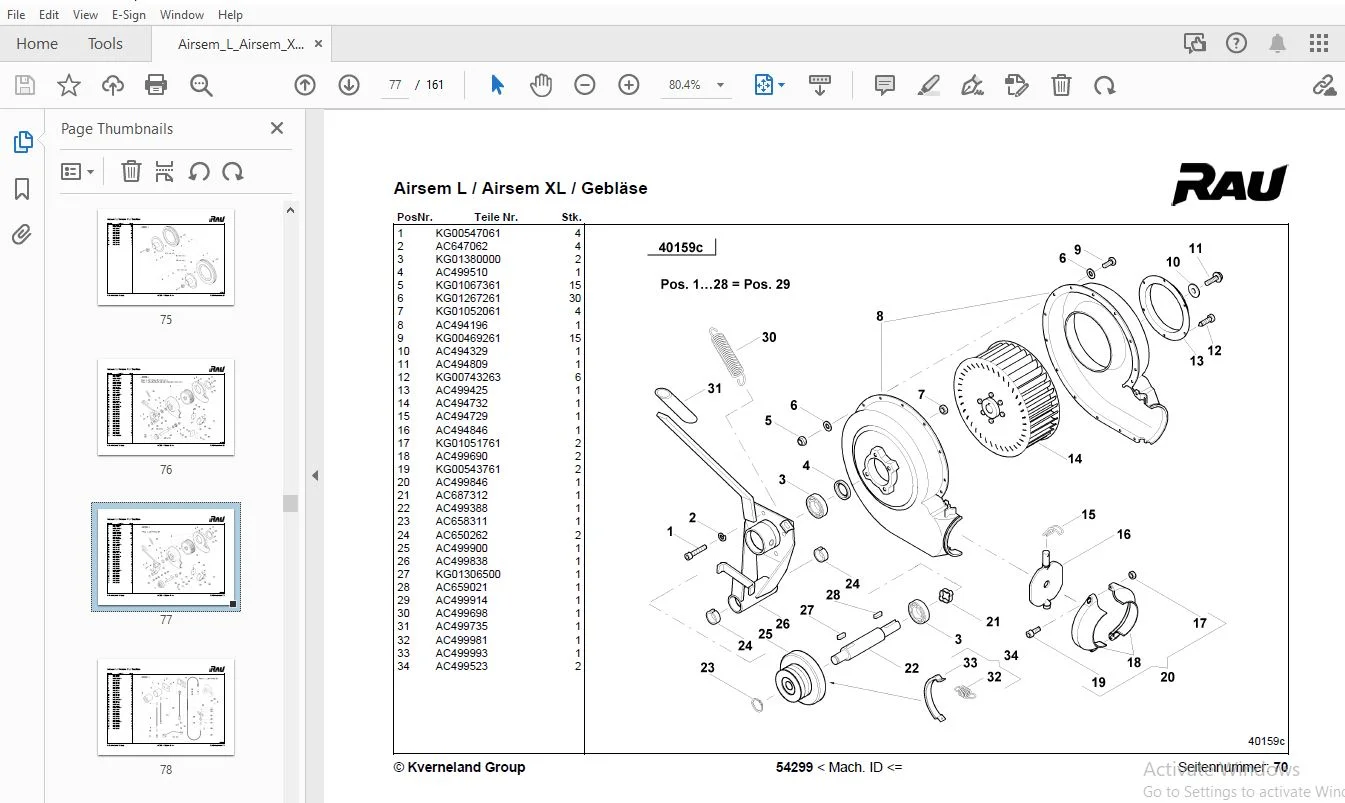The height and width of the screenshot is (803, 1345).
Task: Select the highlight text pen tool
Action: coord(929,85)
